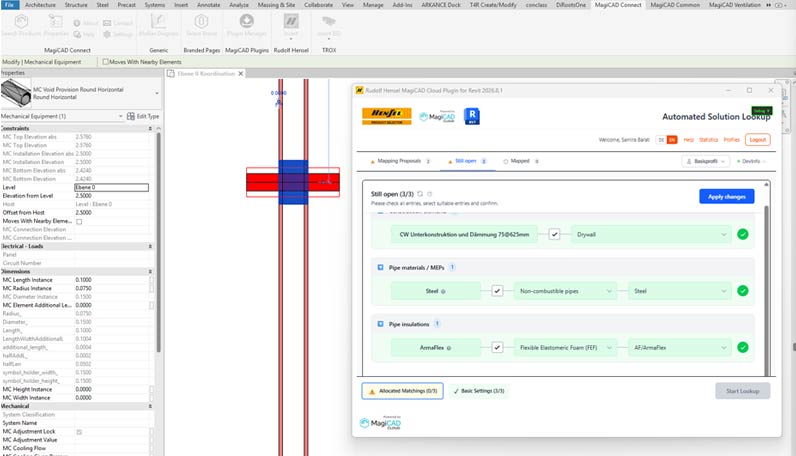Open the Plugin Manager download icon

pos(247,21)
